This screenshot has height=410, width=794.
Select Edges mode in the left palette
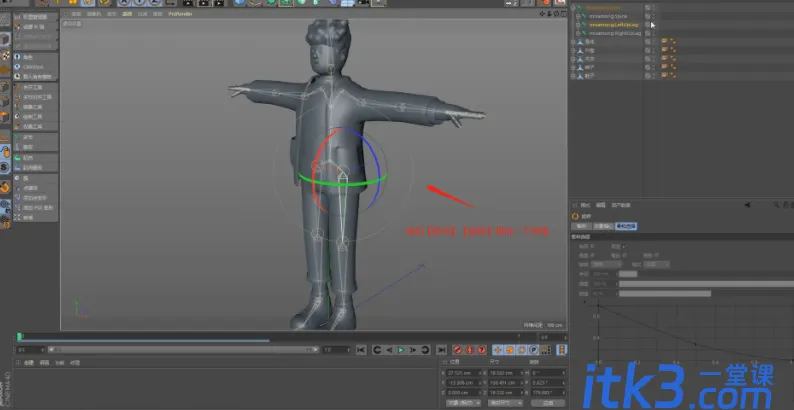5,102
